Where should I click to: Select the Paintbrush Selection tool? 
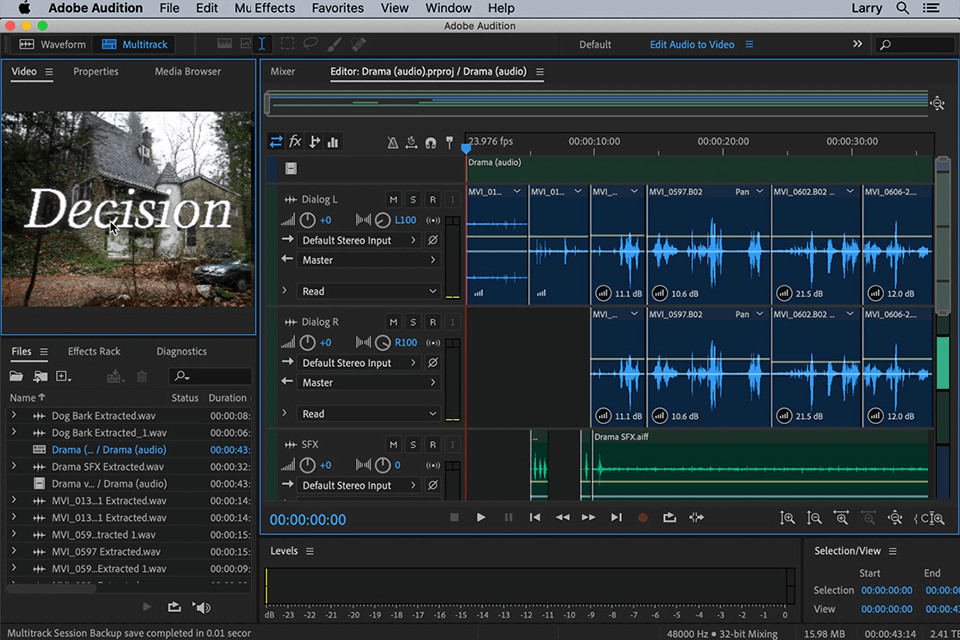(335, 44)
